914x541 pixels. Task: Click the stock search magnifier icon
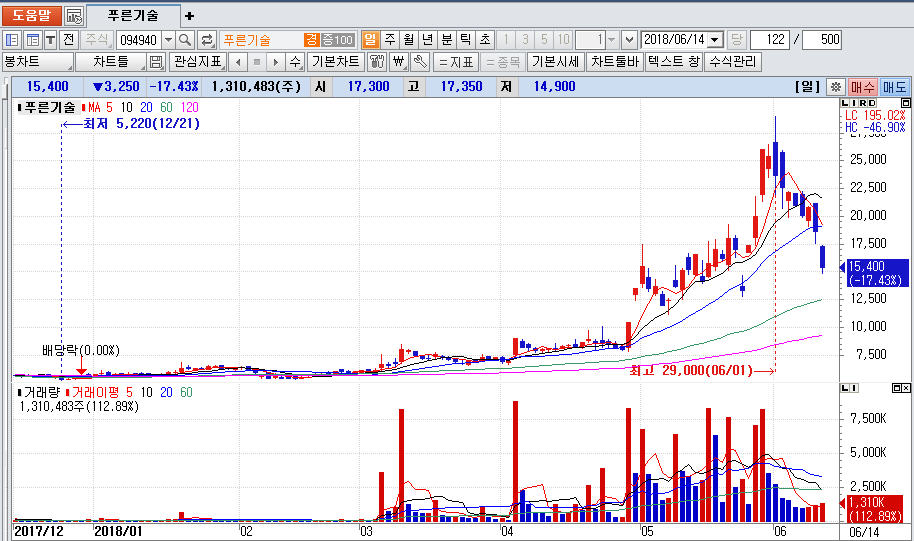185,40
